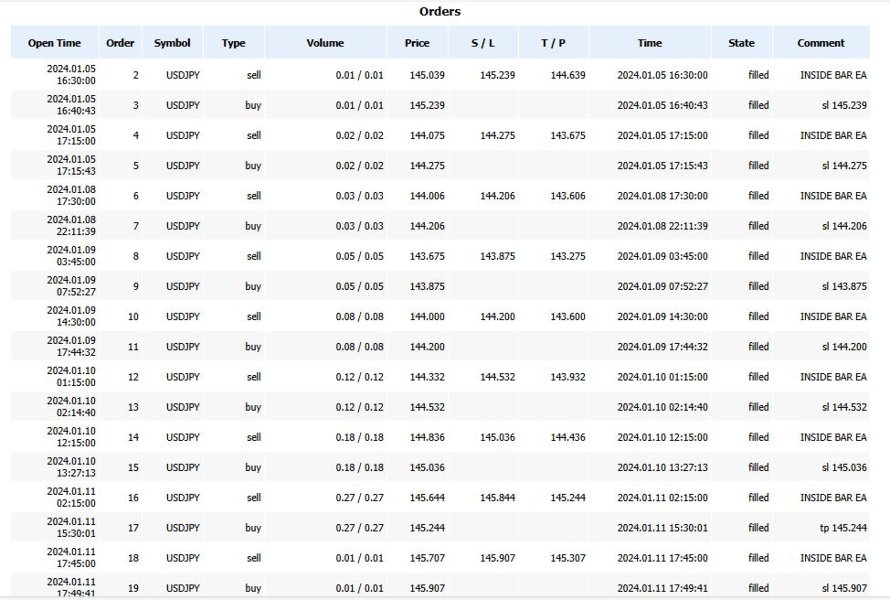Click the Order column header
This screenshot has width=890, height=600.
(120, 43)
